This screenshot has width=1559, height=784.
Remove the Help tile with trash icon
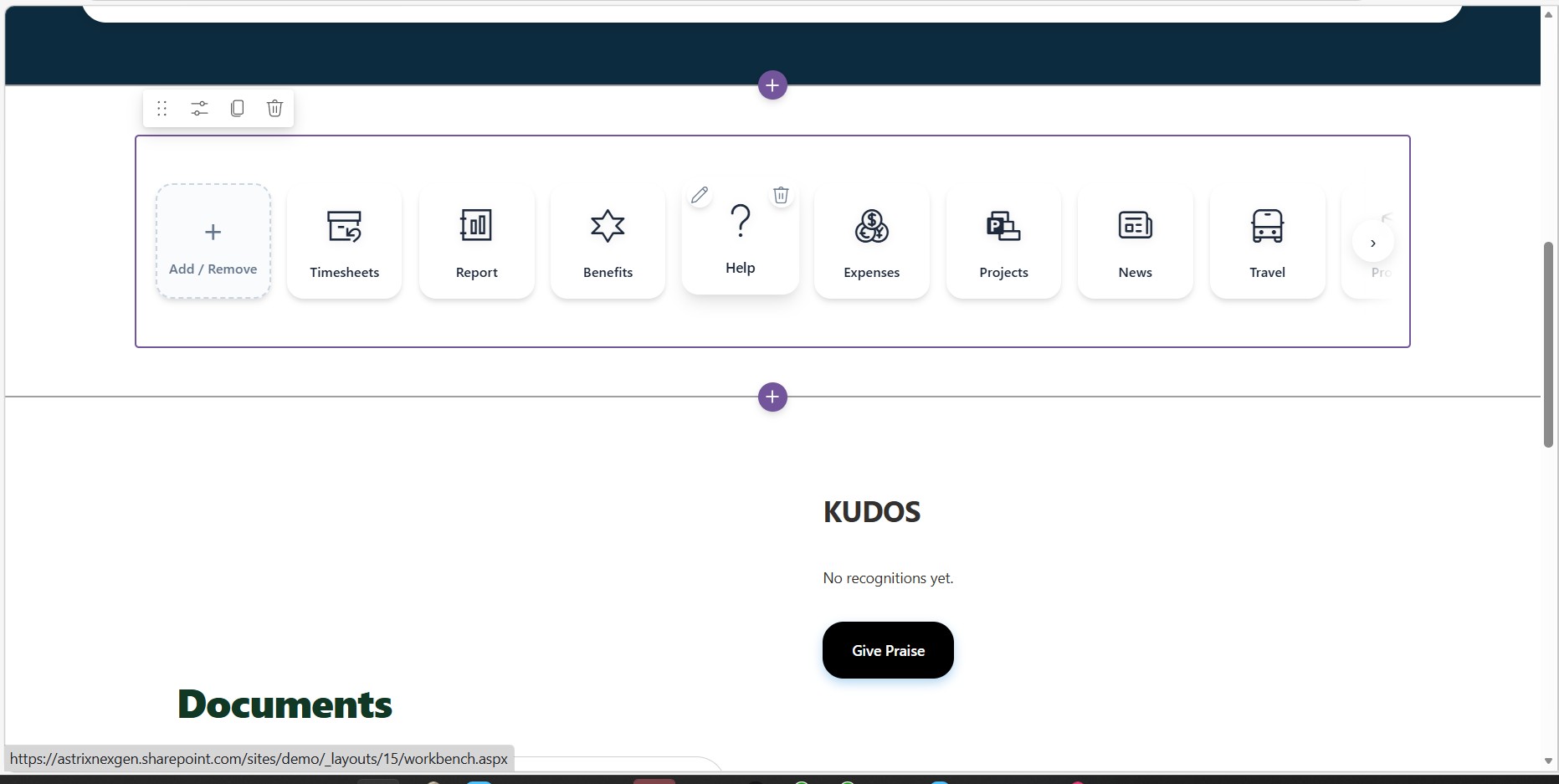click(x=781, y=195)
